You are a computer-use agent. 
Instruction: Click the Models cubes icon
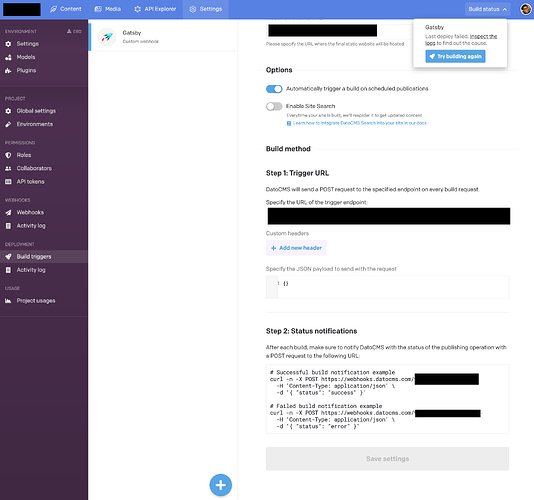point(8,57)
